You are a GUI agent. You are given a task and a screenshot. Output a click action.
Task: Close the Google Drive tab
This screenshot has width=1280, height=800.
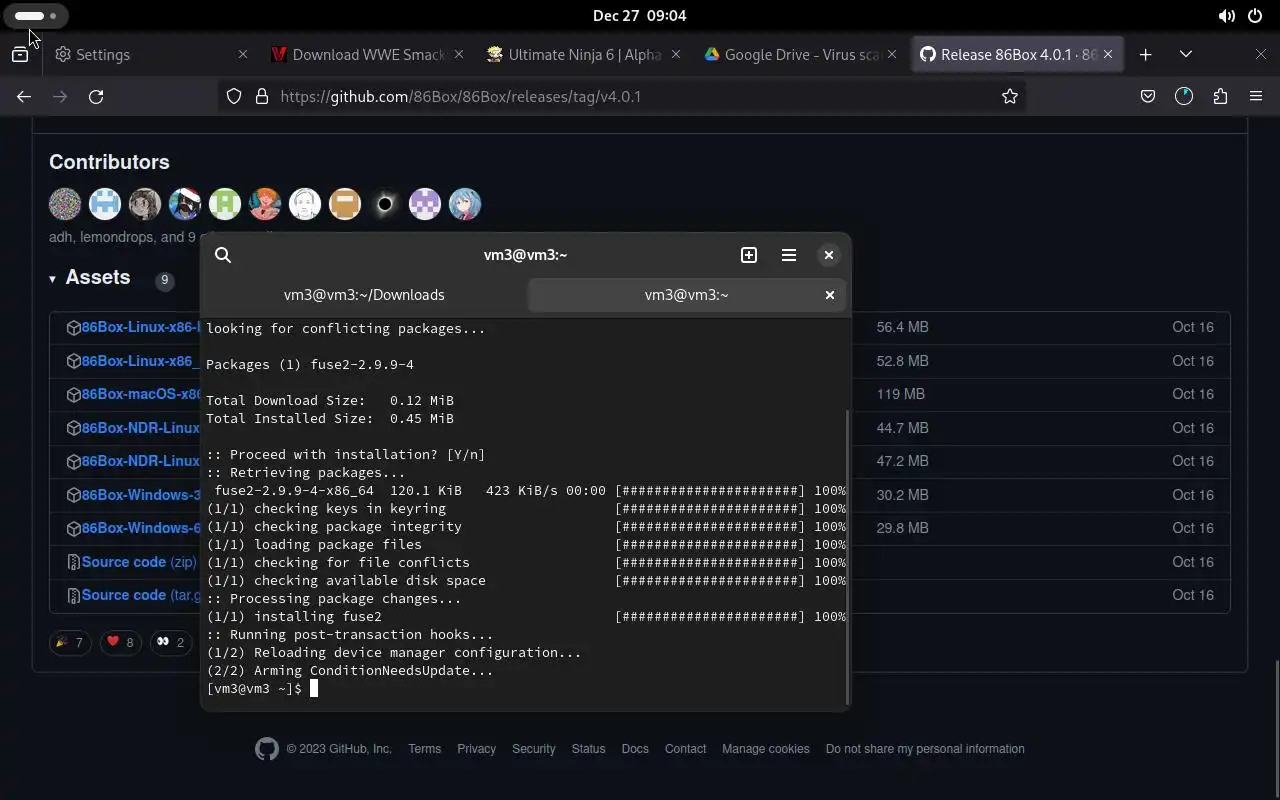[x=891, y=55]
